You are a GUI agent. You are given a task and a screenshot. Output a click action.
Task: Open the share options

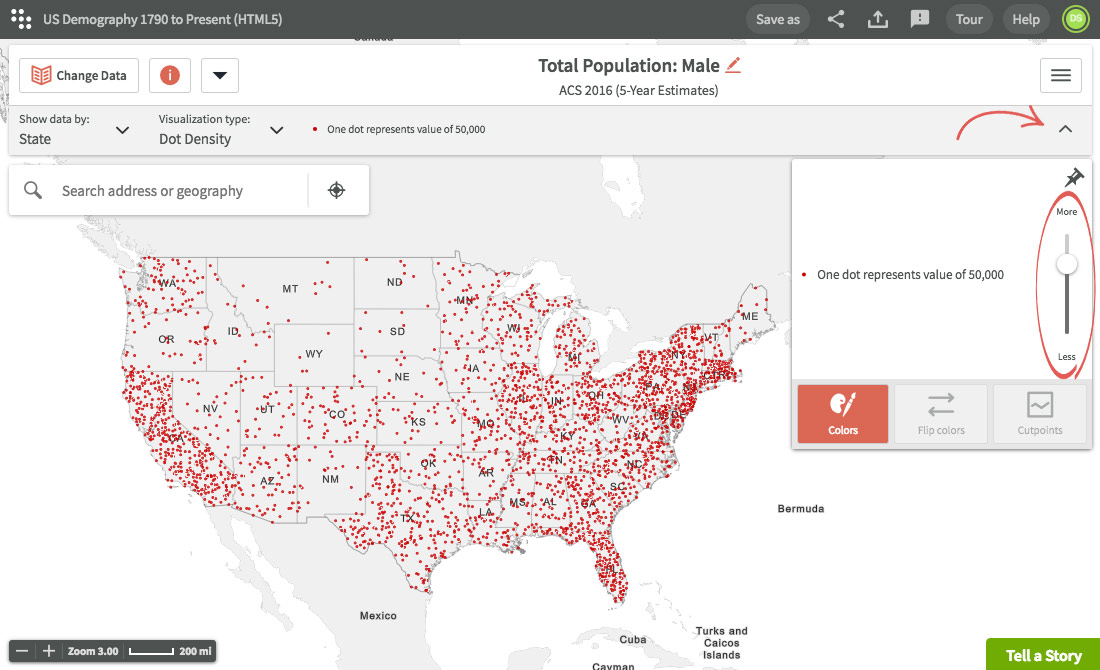835,19
